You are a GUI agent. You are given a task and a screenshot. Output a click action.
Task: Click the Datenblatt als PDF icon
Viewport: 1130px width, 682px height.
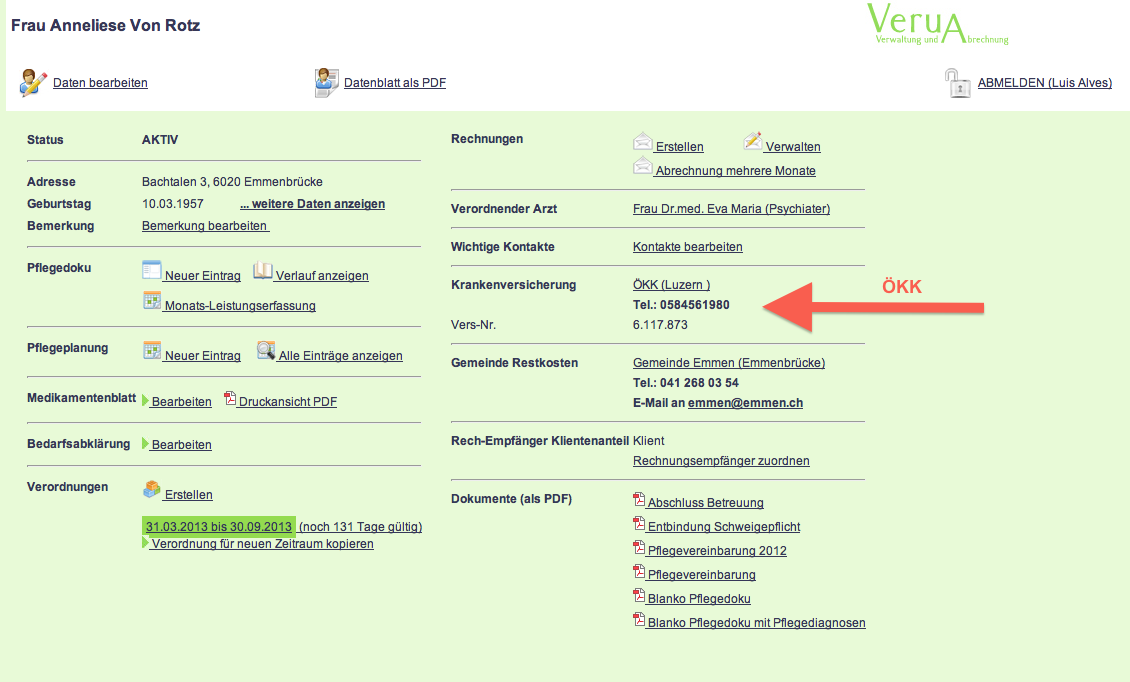327,82
